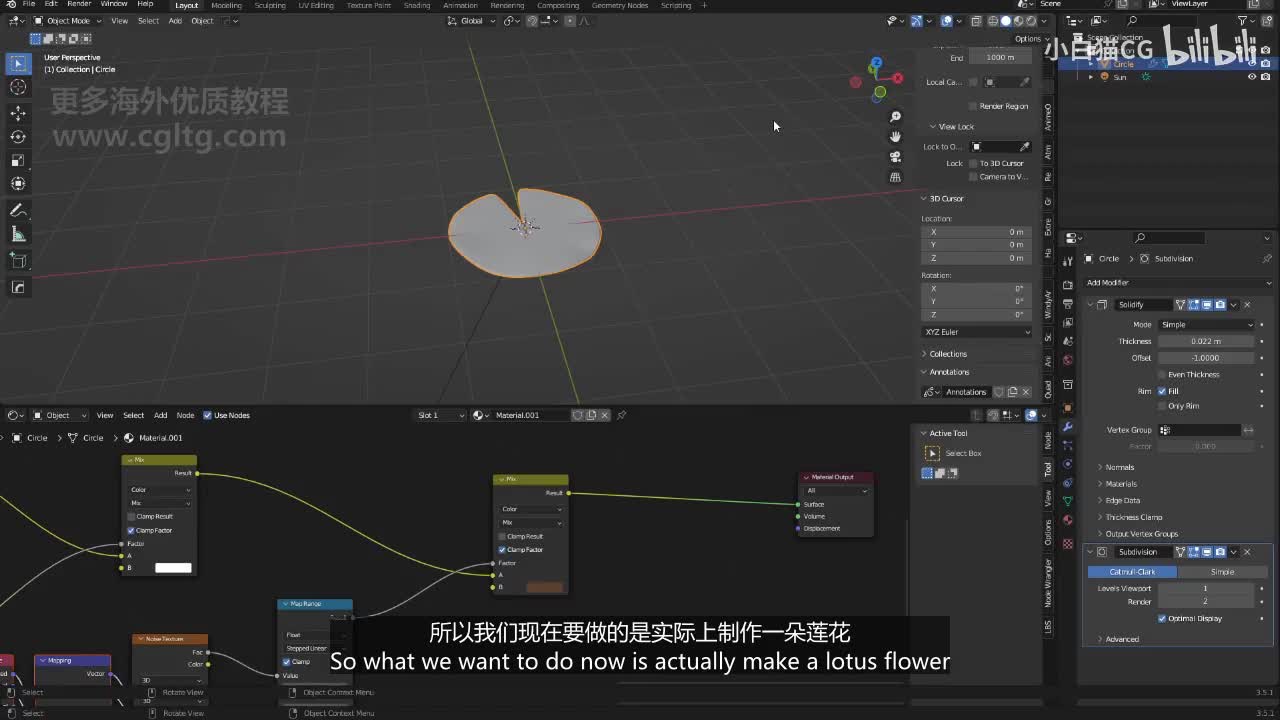Toggle Optimal Display checkbox
Image resolution: width=1280 pixels, height=720 pixels.
click(1162, 618)
